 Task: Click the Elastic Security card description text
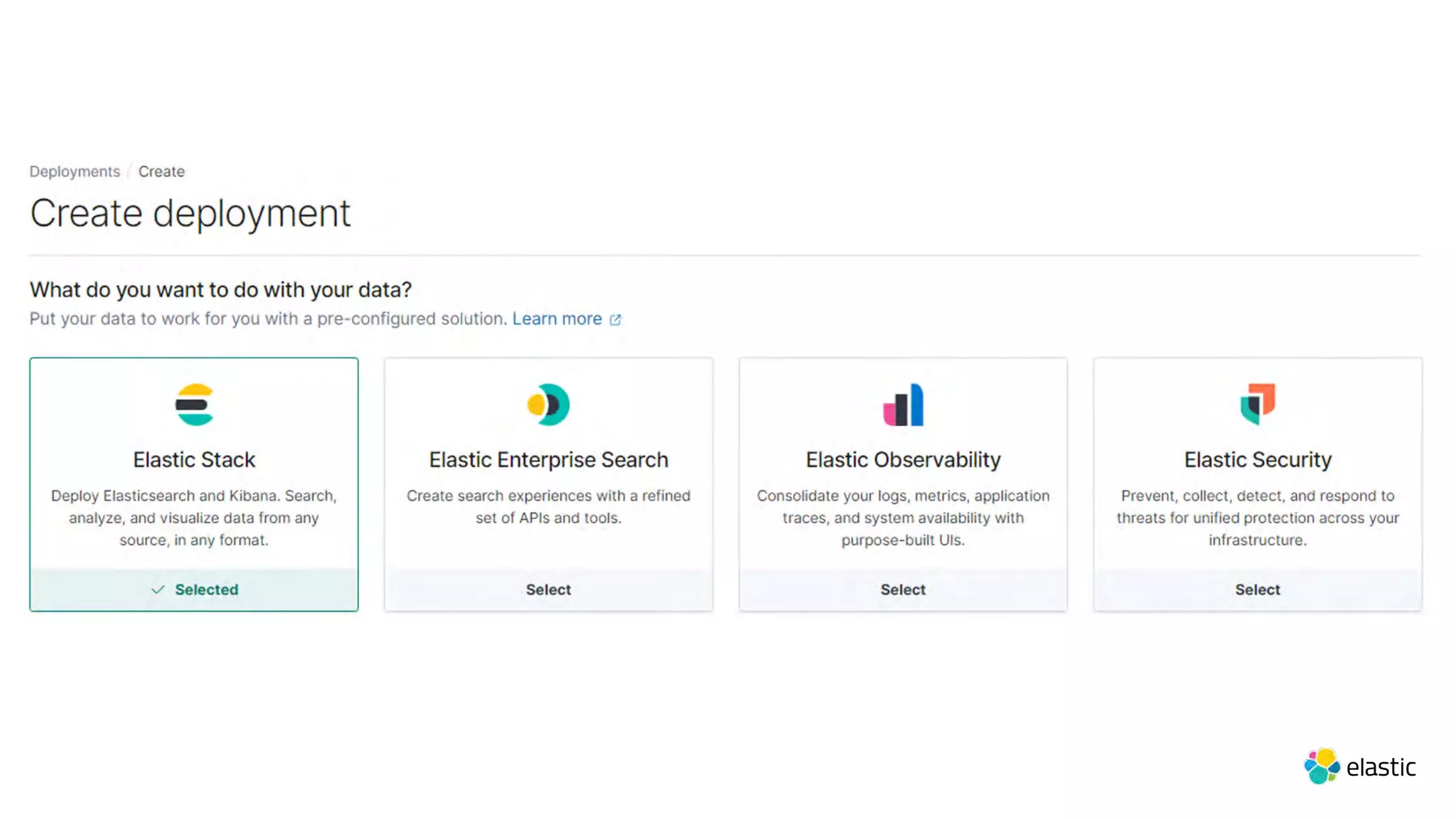[1258, 518]
